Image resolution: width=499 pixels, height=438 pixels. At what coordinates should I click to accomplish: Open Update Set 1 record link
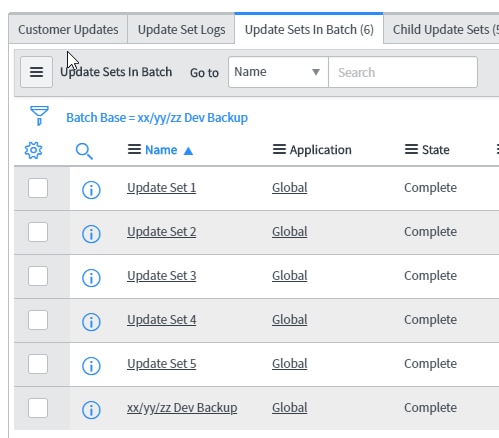tap(162, 188)
